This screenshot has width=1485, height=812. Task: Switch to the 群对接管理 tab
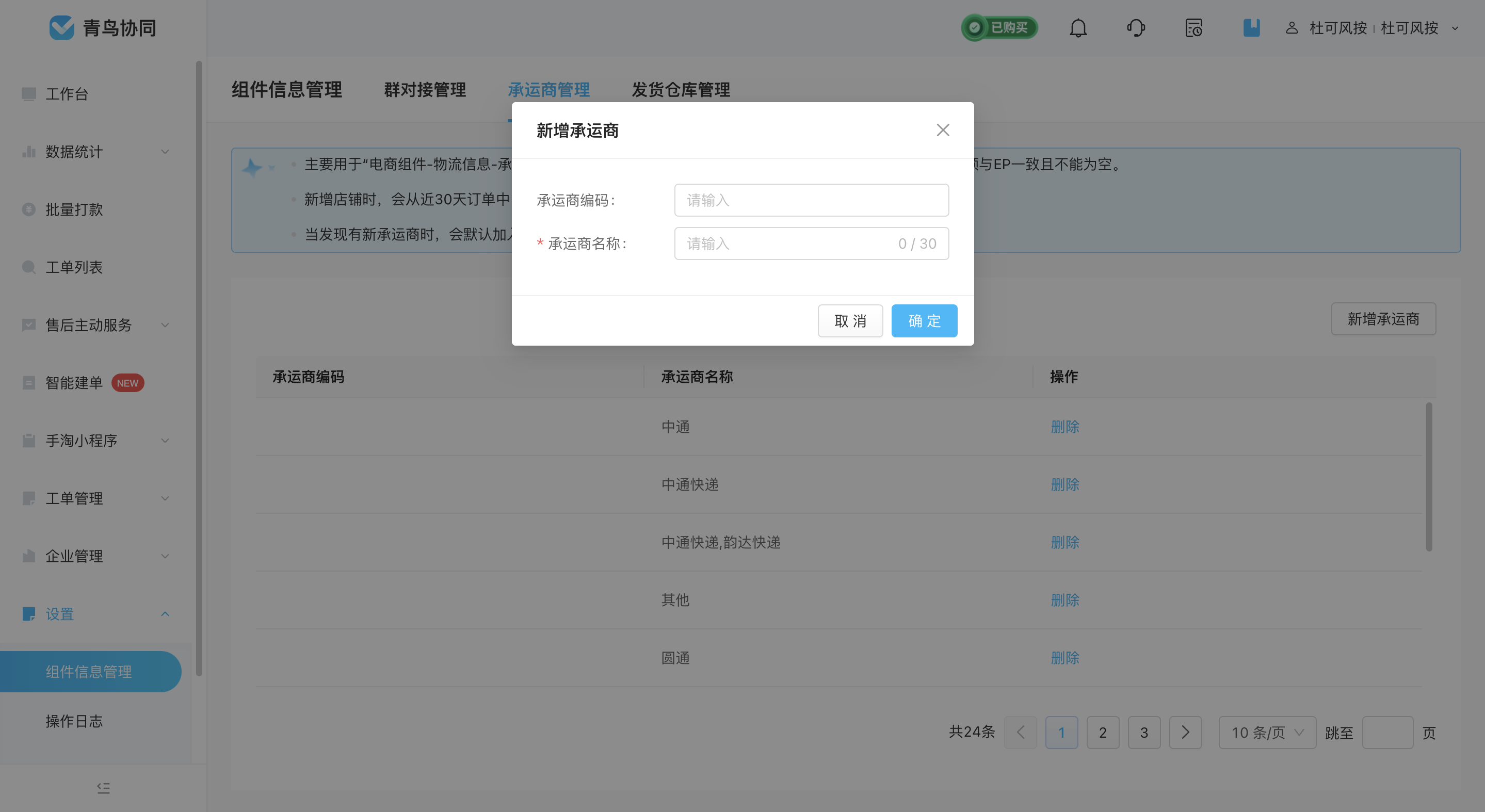(425, 90)
